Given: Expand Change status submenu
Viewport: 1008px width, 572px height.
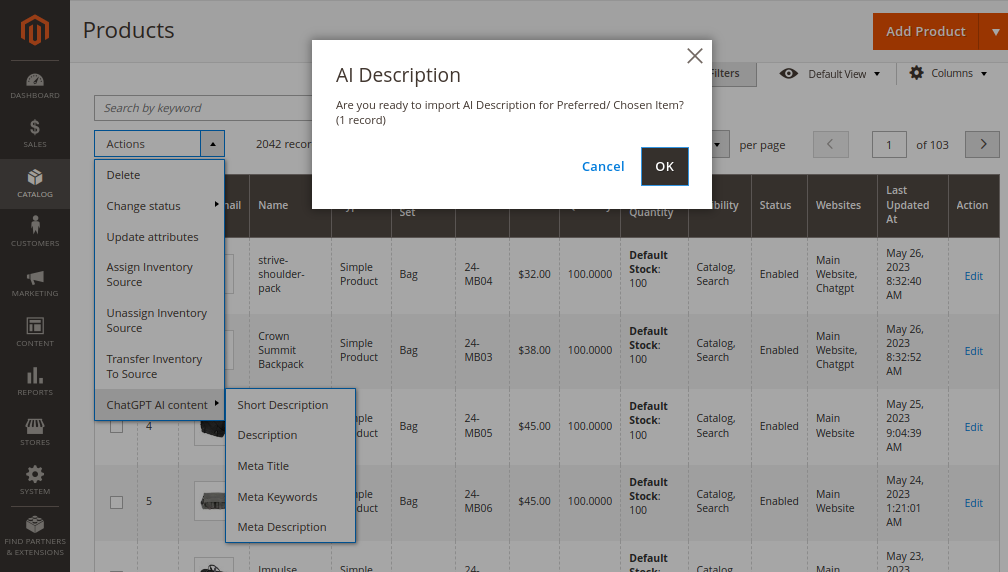Looking at the screenshot, I should coord(159,206).
